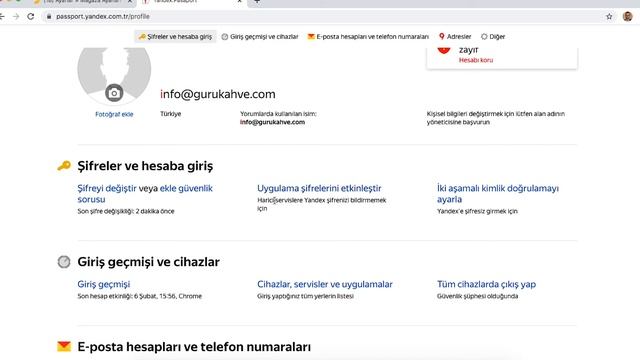Screen dimensions: 640x360
Task: Switch to the Yandex Passport browser tab
Action: (x=192, y=2)
